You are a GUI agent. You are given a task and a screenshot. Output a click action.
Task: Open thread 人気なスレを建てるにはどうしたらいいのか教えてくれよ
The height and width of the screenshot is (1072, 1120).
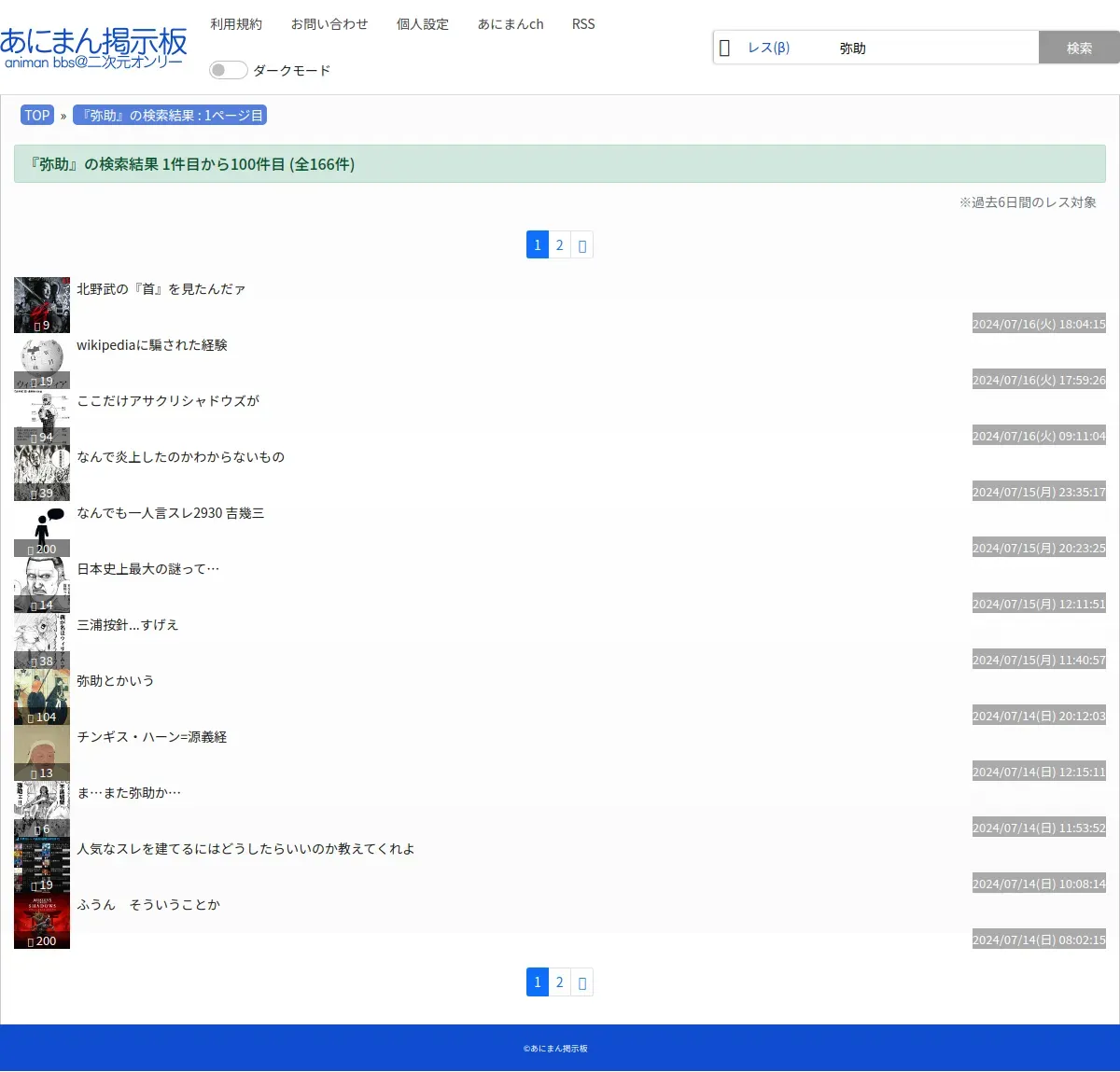[245, 849]
